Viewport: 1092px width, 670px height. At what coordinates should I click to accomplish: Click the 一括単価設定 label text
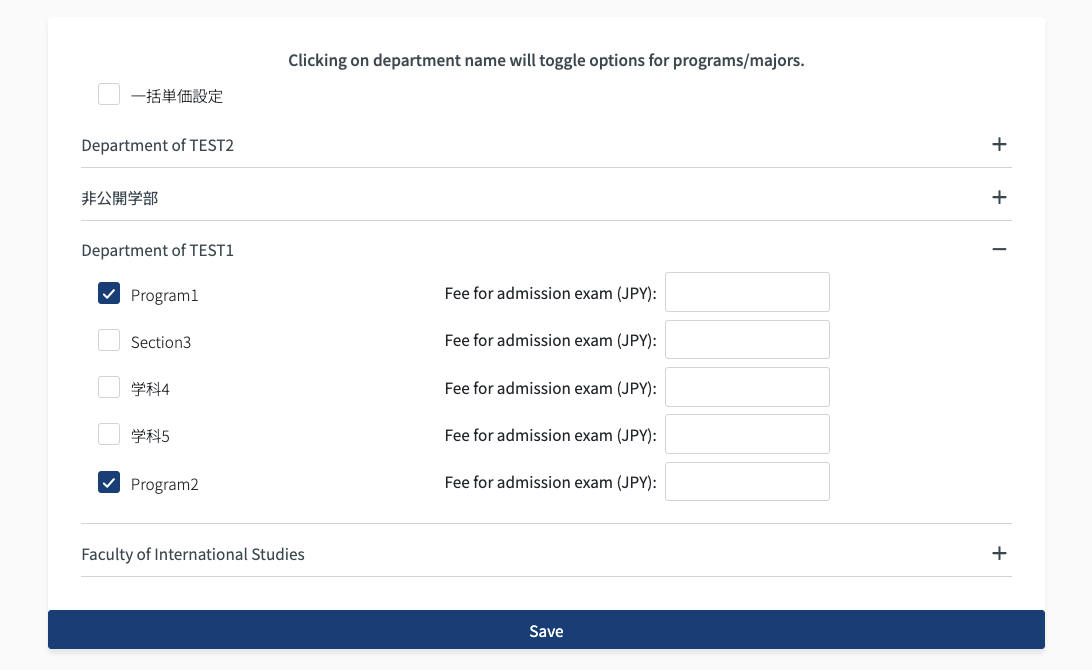pyautogui.click(x=177, y=96)
